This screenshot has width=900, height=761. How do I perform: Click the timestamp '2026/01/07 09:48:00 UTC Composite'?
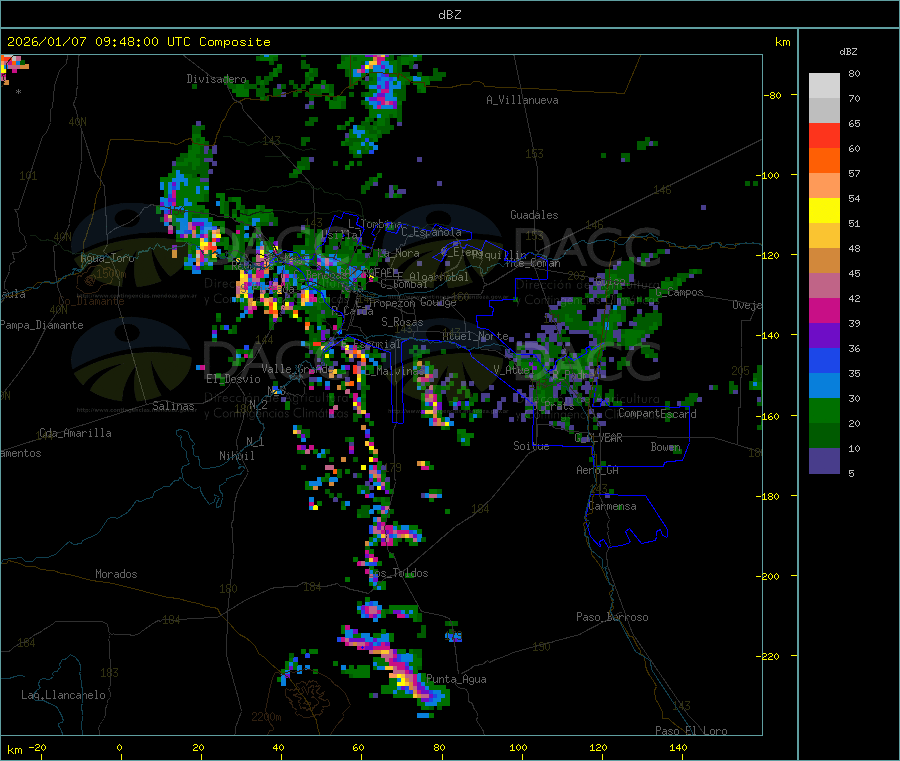click(138, 42)
